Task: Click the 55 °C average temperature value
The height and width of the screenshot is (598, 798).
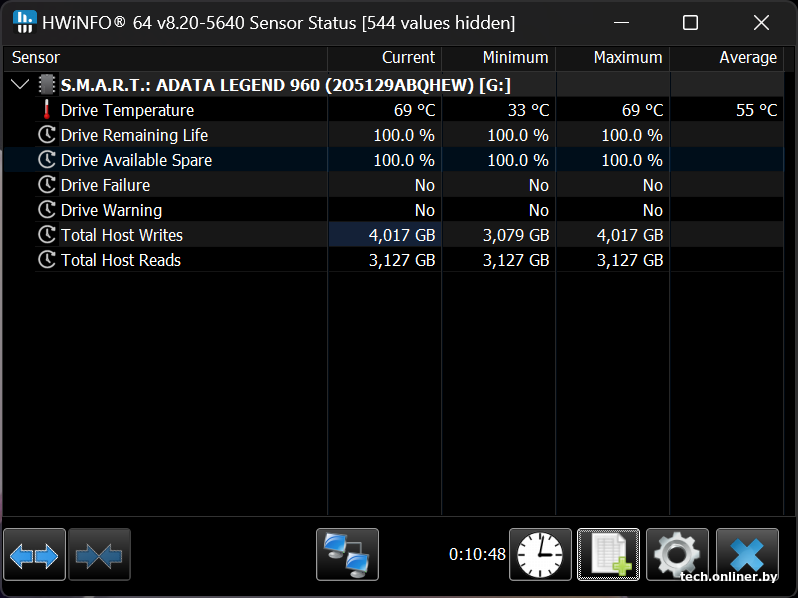Action: 757,110
